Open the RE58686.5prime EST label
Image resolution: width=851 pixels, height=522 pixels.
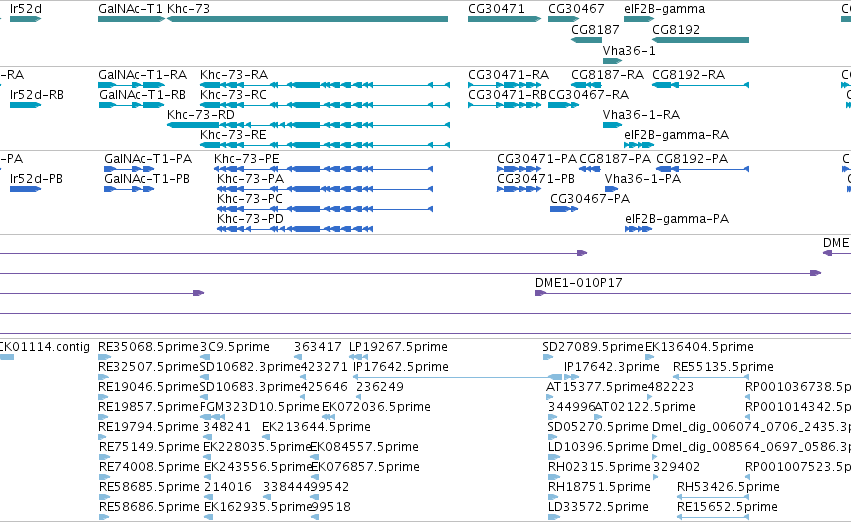(149, 507)
